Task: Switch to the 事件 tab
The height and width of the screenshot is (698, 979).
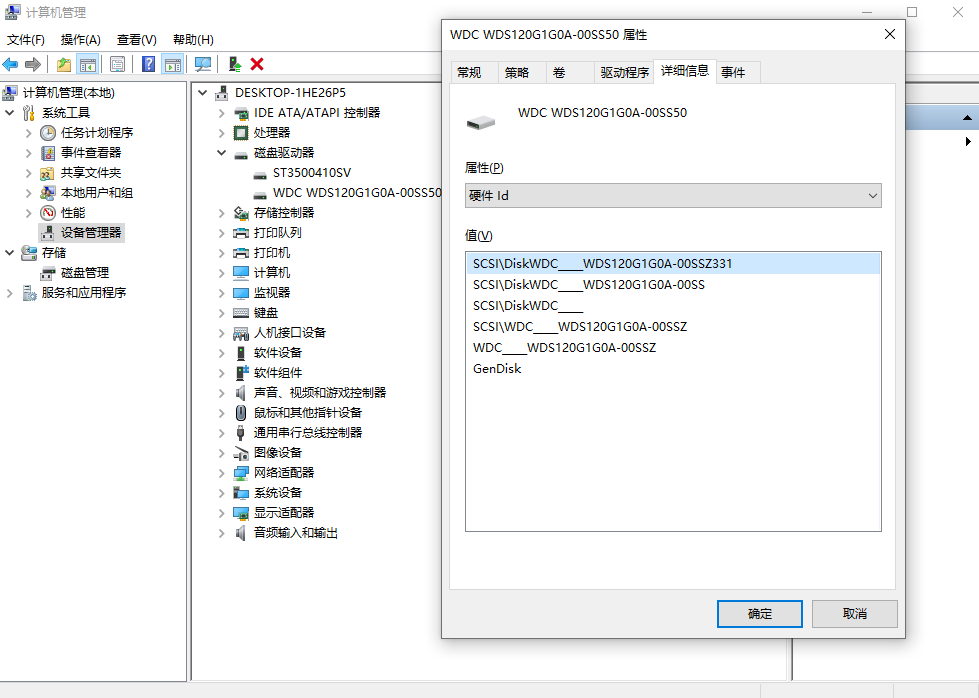Action: pyautogui.click(x=736, y=71)
